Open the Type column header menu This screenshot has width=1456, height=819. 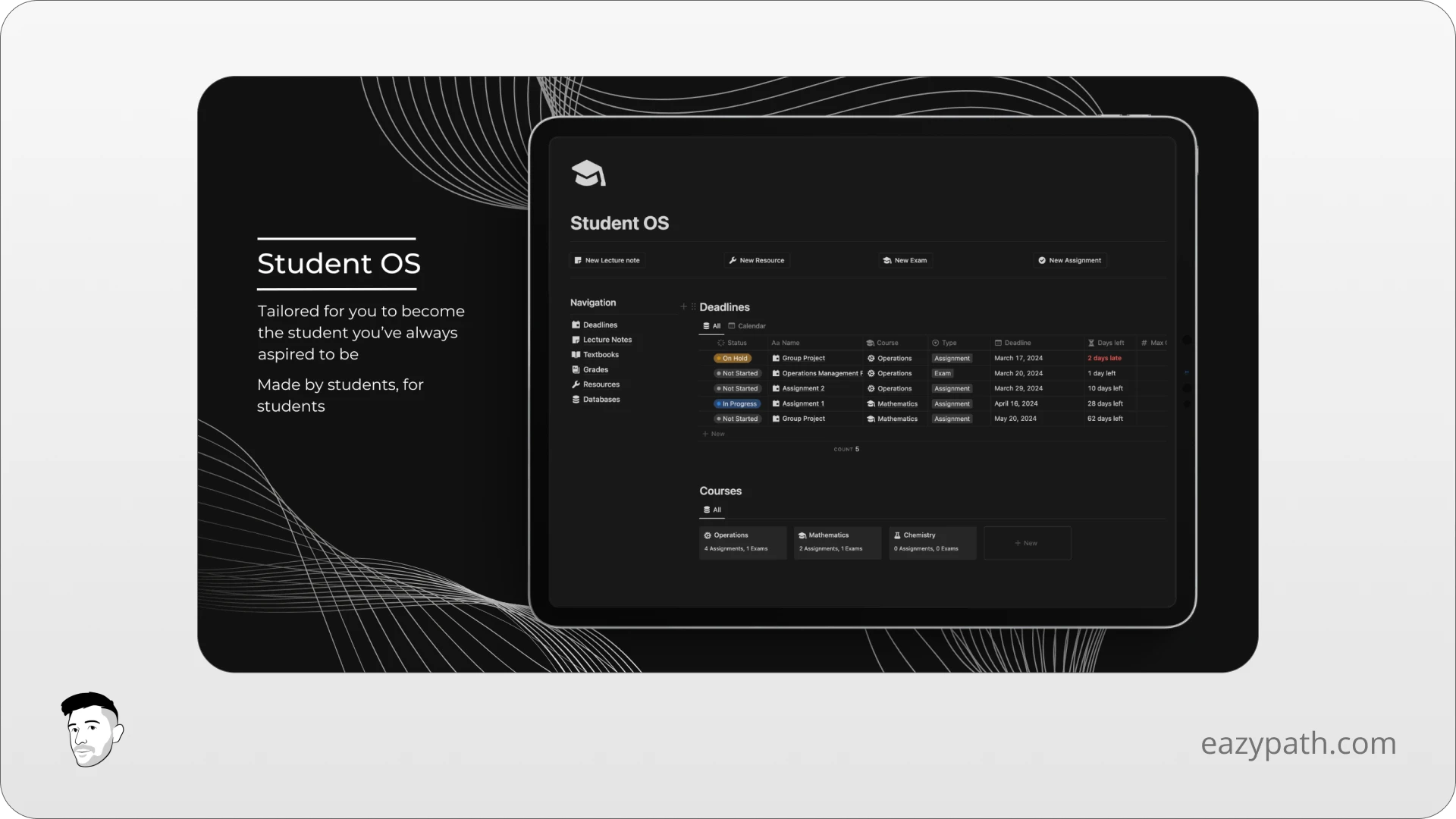944,343
